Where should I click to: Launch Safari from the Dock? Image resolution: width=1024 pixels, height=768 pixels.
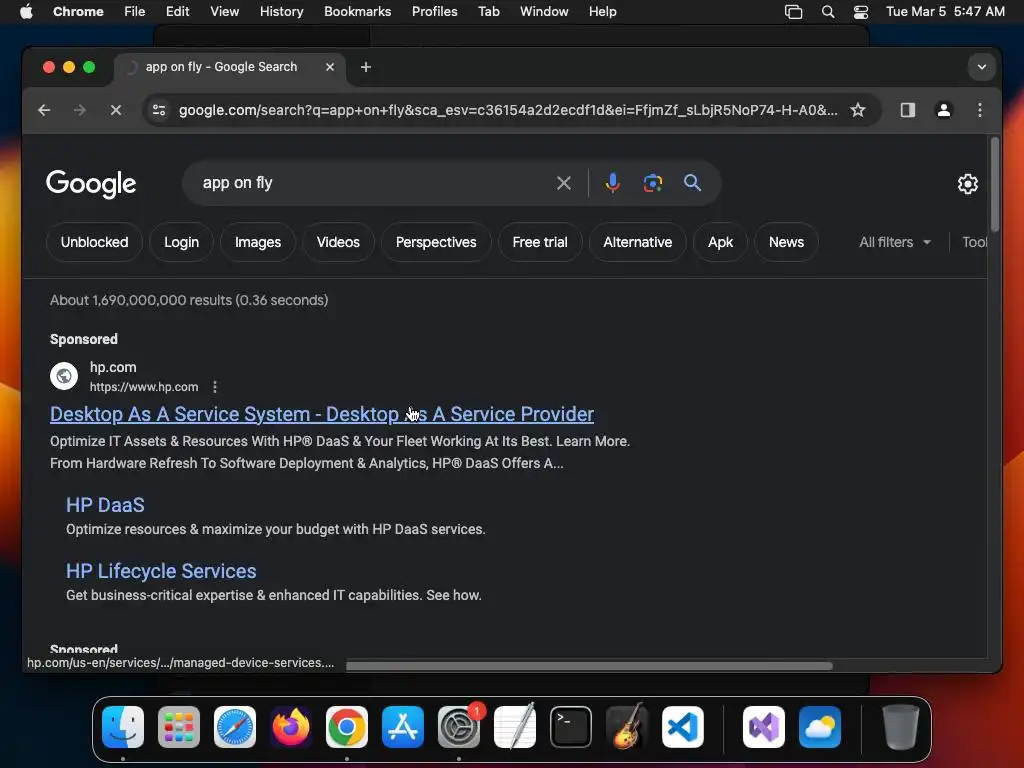235,727
